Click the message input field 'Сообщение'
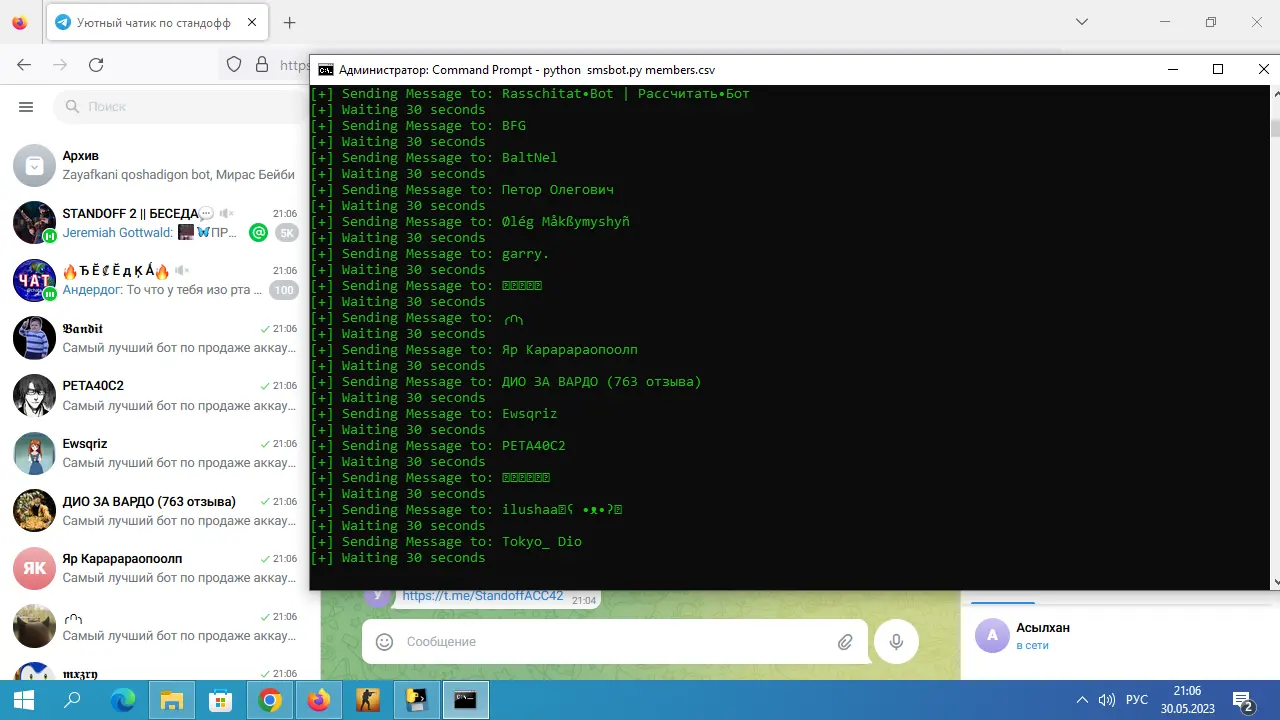The image size is (1280, 720). 615,642
